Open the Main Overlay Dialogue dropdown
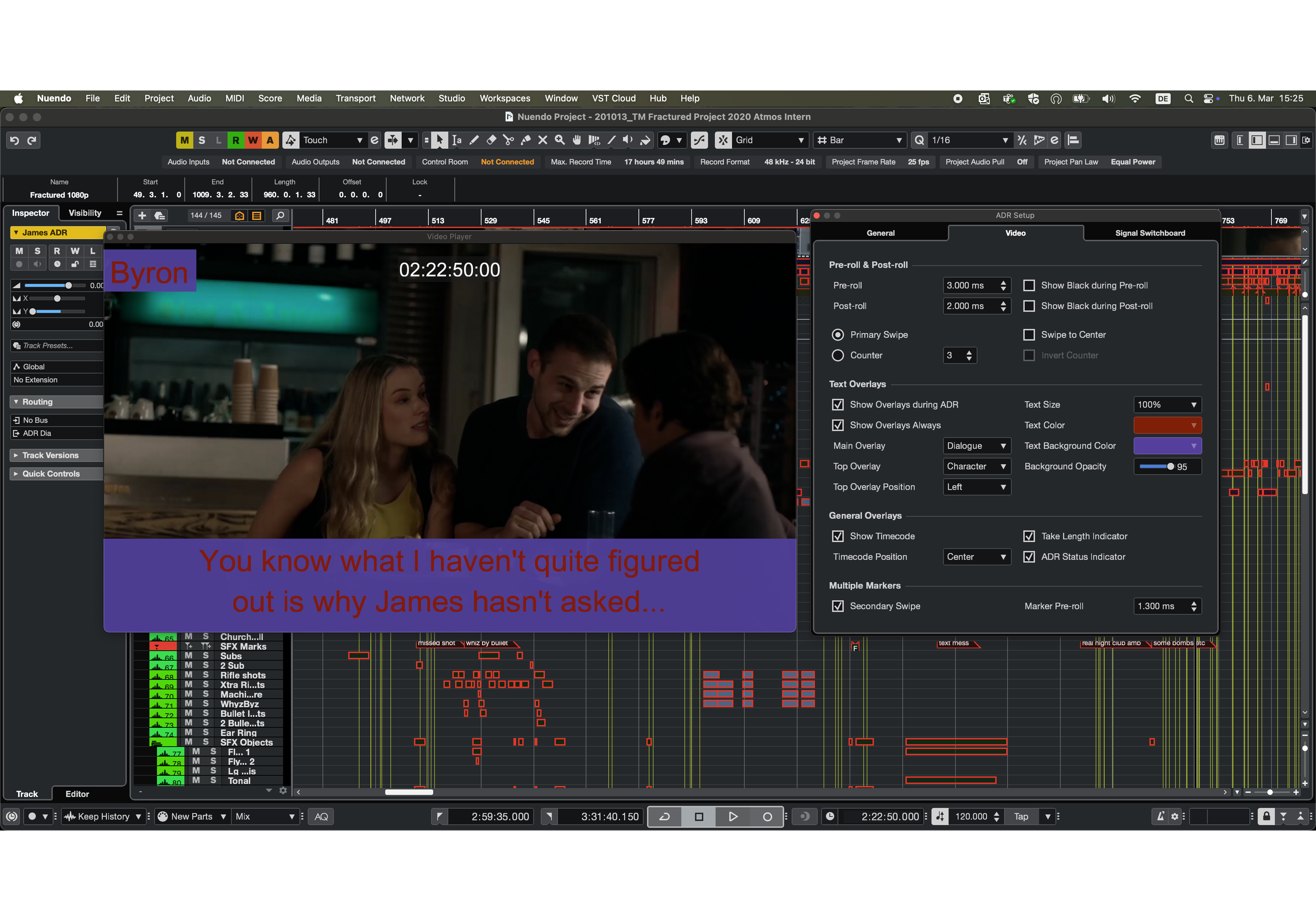The image size is (1316, 921). pyautogui.click(x=977, y=446)
